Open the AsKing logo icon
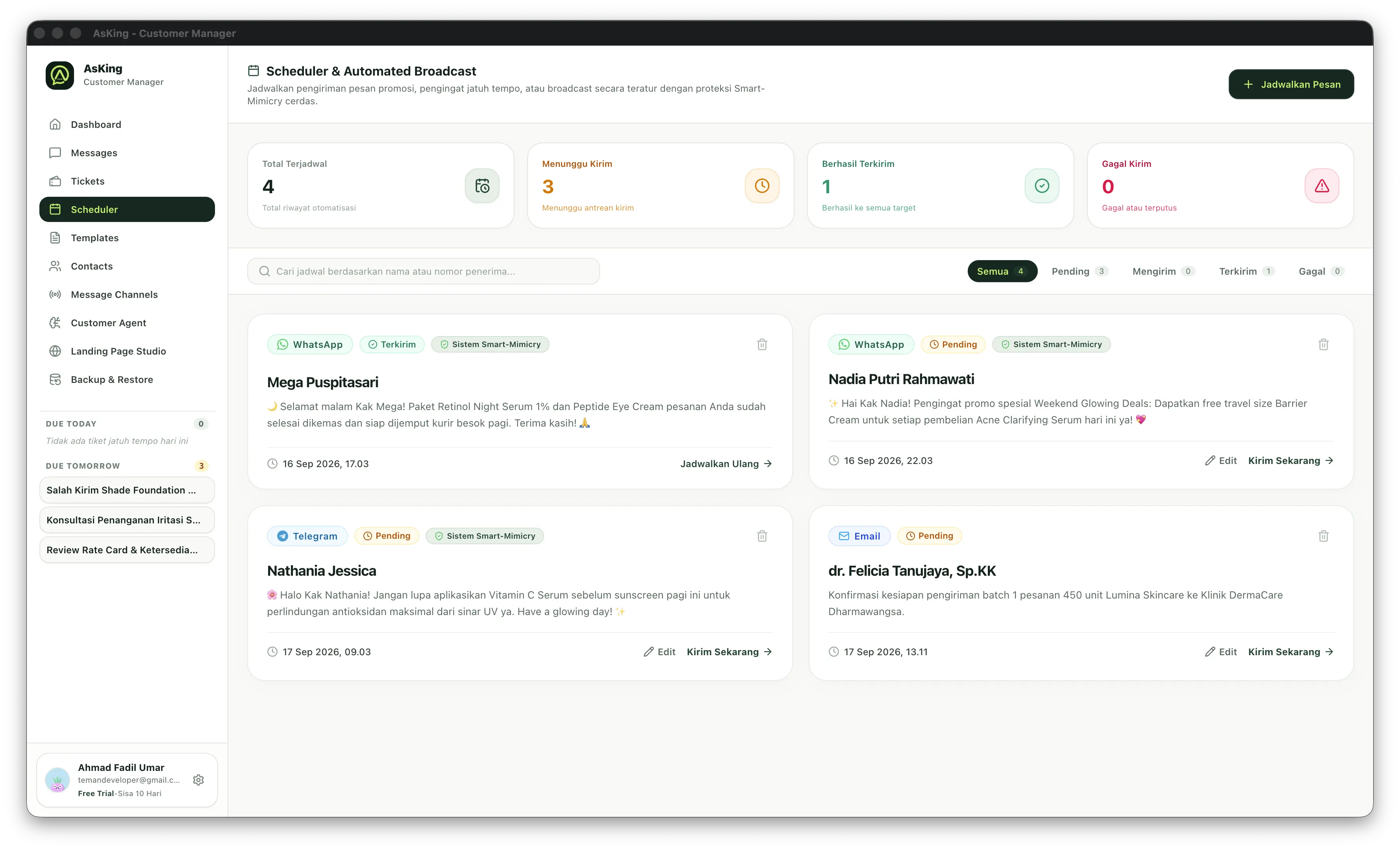The height and width of the screenshot is (850, 1400). tap(60, 75)
